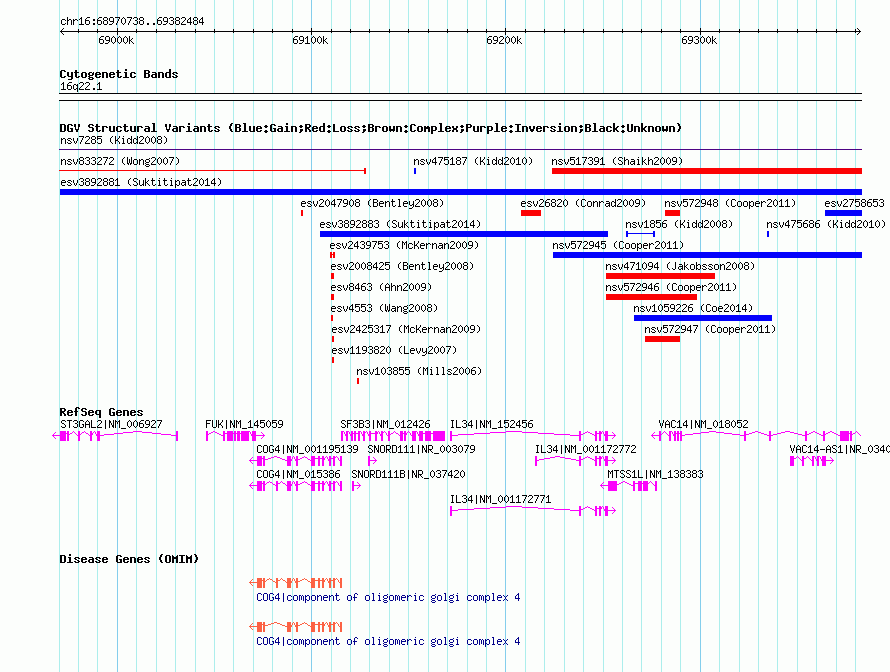Select COG4|NM_015386 RefSeq label
890x672 pixels.
click(298, 474)
